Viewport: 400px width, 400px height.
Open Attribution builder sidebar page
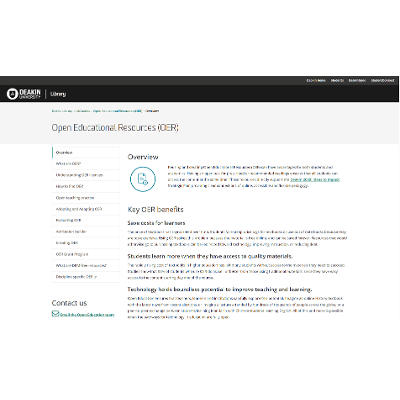click(86, 232)
